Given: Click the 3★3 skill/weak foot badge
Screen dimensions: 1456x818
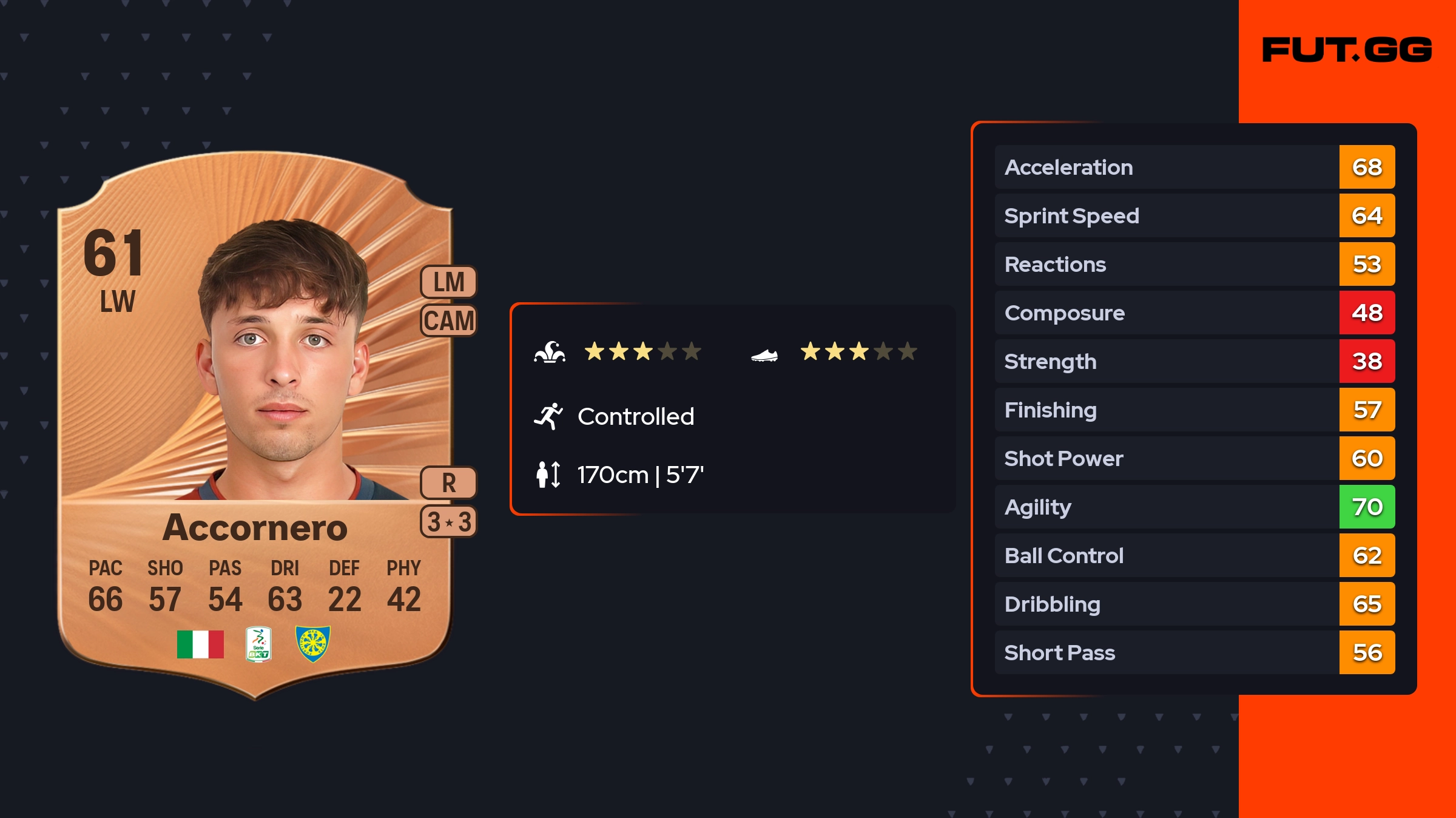Looking at the screenshot, I should (x=449, y=522).
